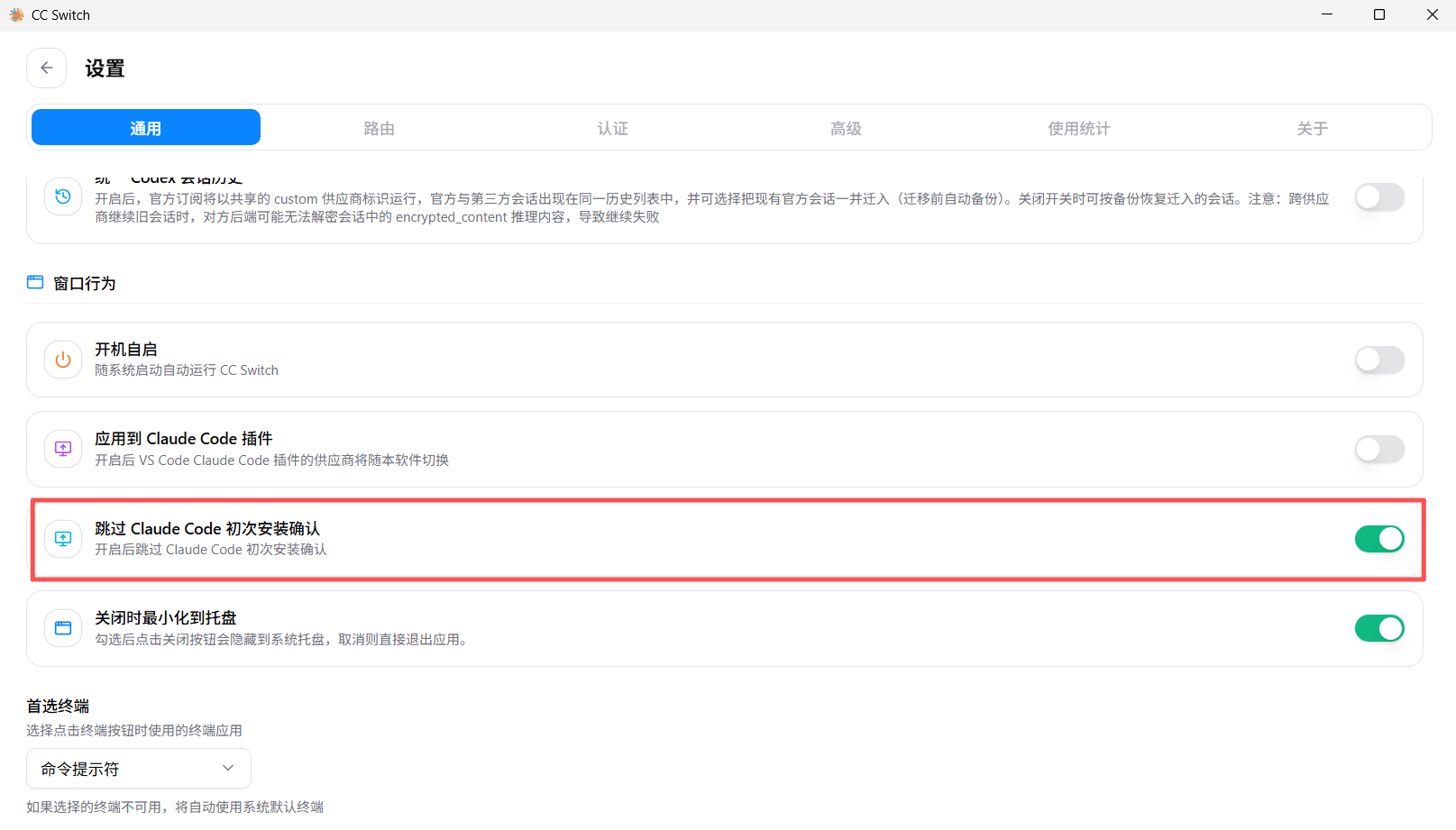The image size is (1456, 830).
Task: Go to the 高级 tab
Action: point(846,128)
